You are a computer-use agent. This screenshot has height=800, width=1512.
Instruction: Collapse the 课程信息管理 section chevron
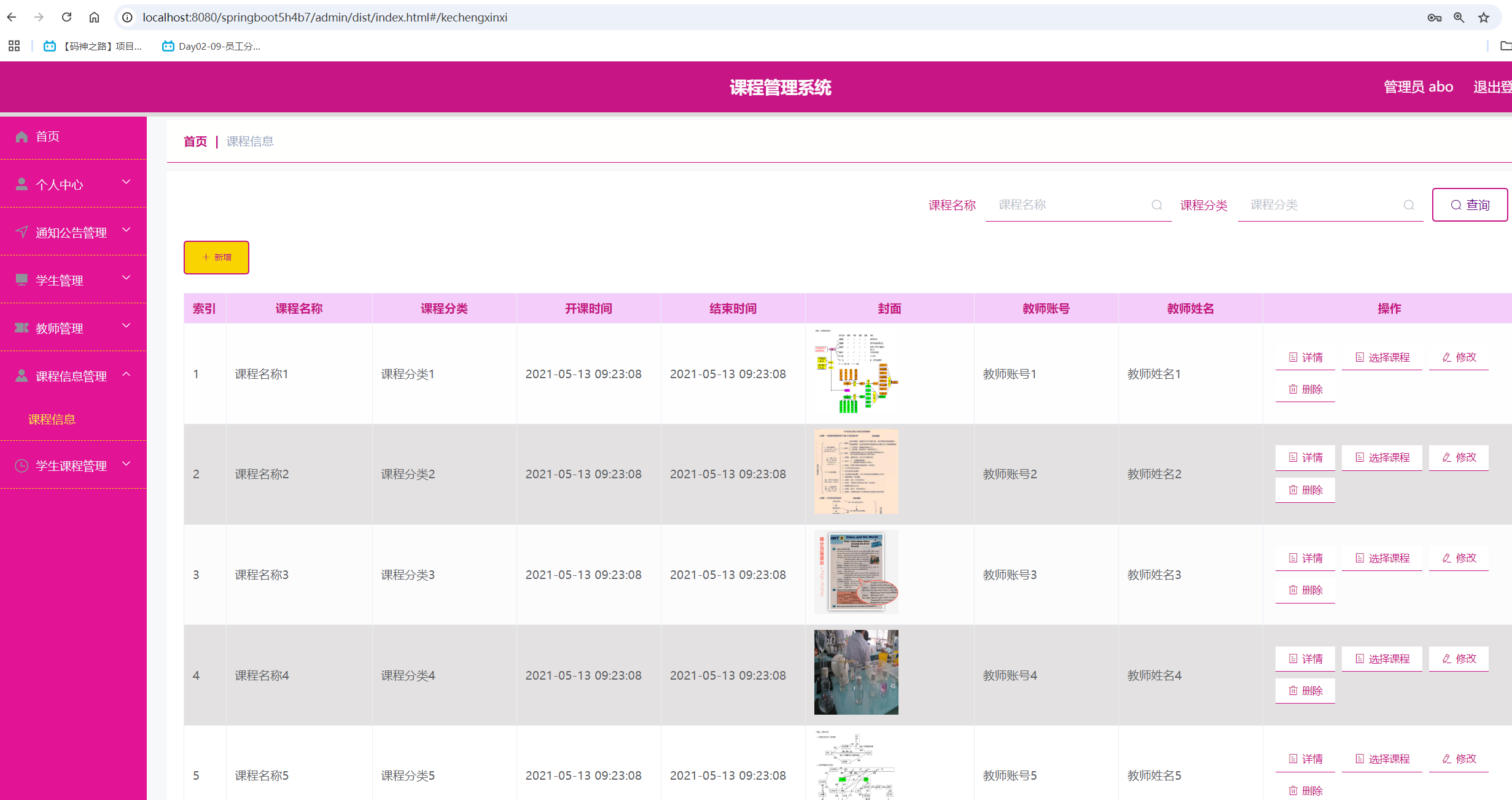pyautogui.click(x=127, y=375)
